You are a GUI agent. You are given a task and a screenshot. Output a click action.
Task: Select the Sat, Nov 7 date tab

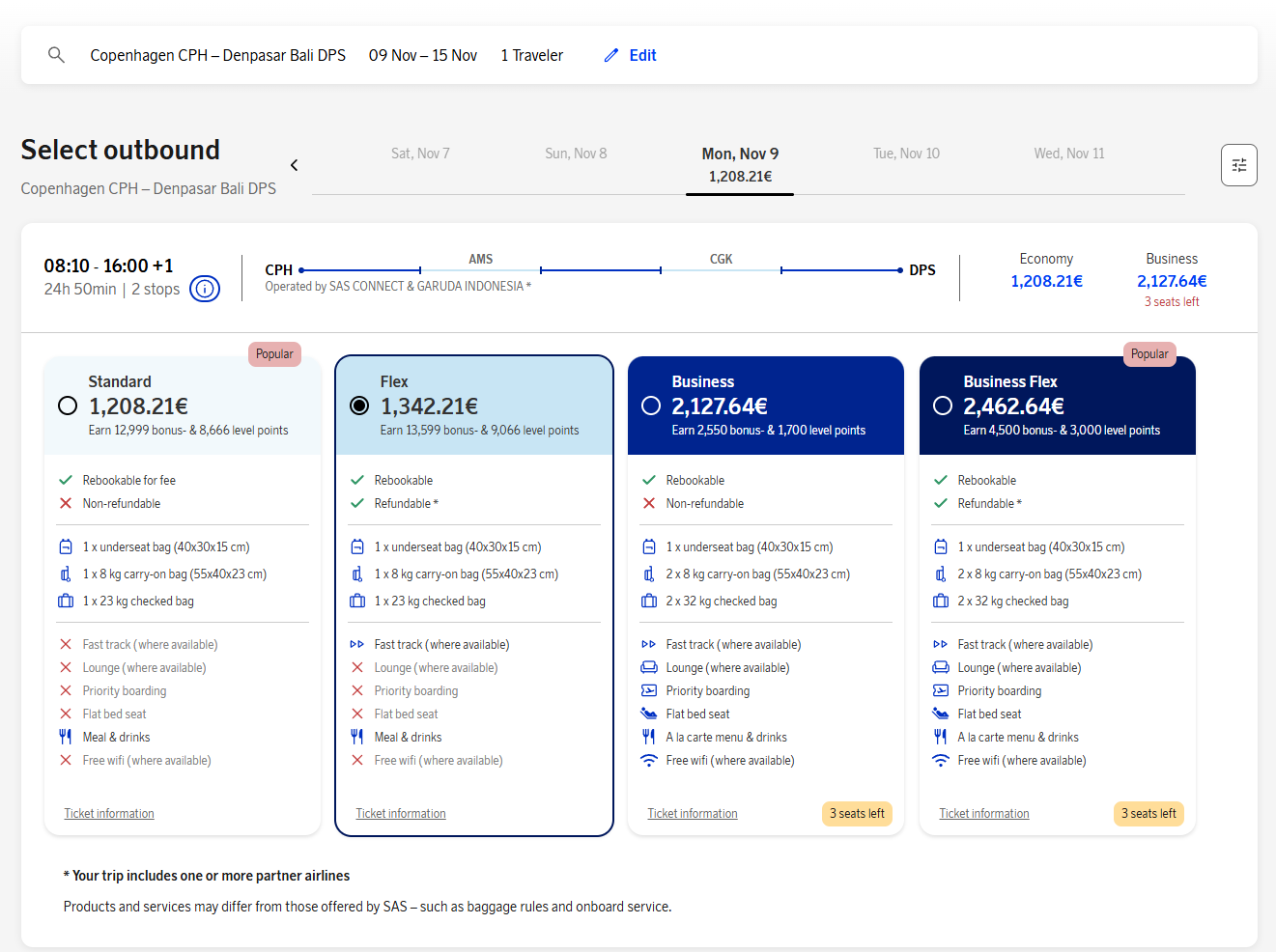tap(420, 154)
